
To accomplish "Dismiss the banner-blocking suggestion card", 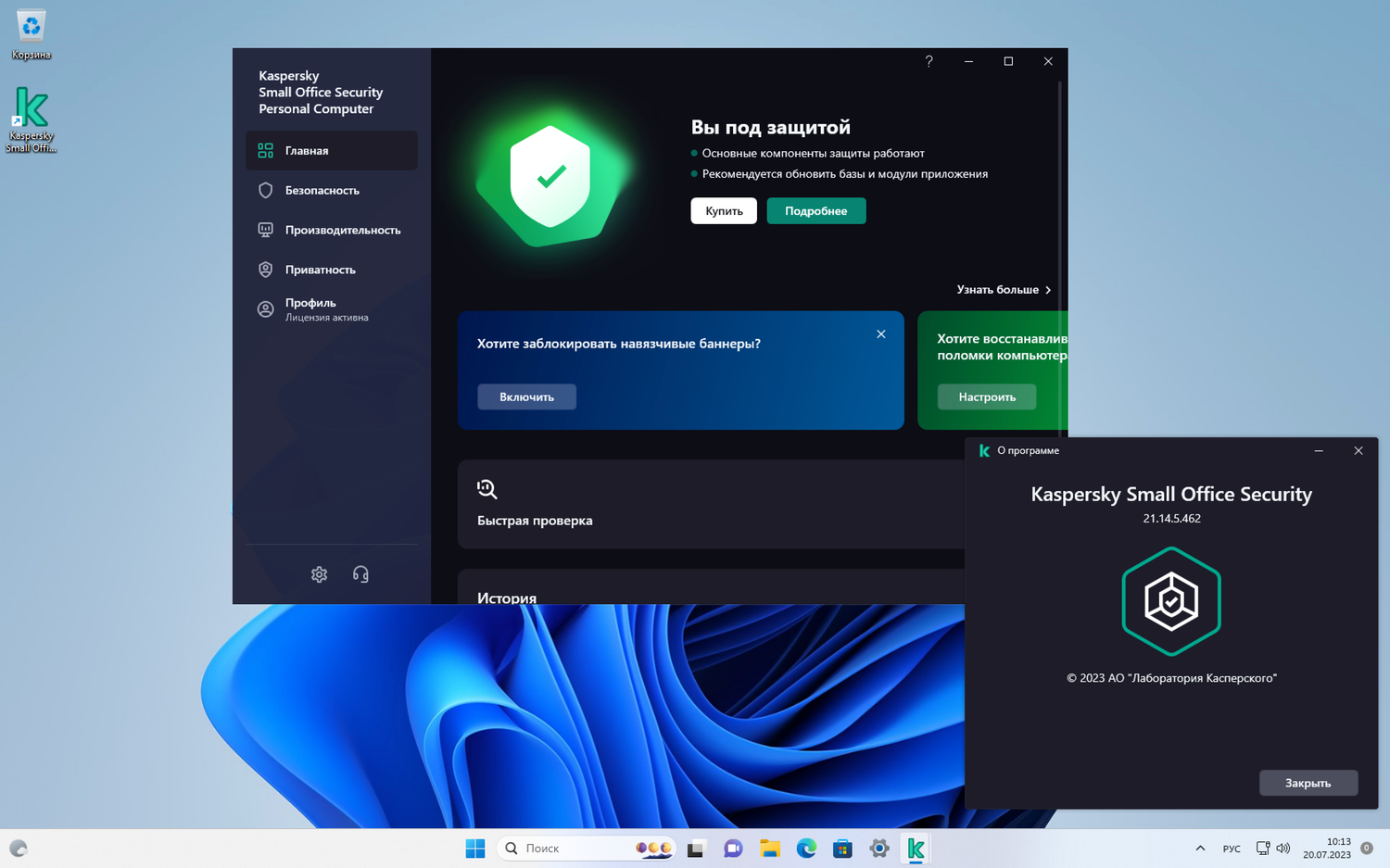I will click(x=881, y=334).
